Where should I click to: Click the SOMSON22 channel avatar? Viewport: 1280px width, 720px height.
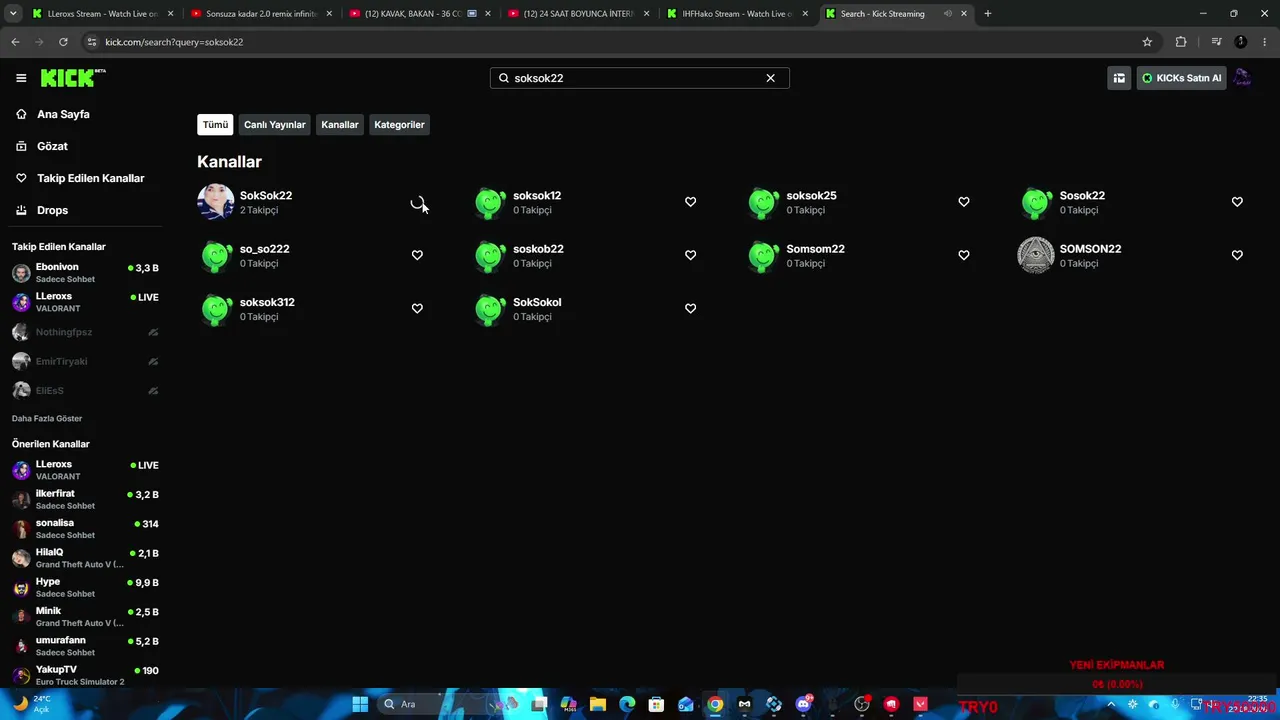1036,255
